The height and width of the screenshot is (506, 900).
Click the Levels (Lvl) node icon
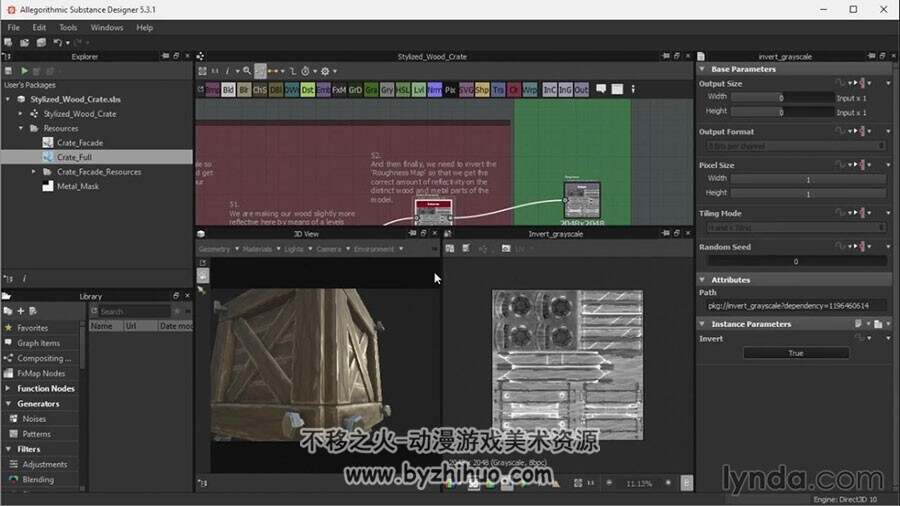(x=419, y=89)
